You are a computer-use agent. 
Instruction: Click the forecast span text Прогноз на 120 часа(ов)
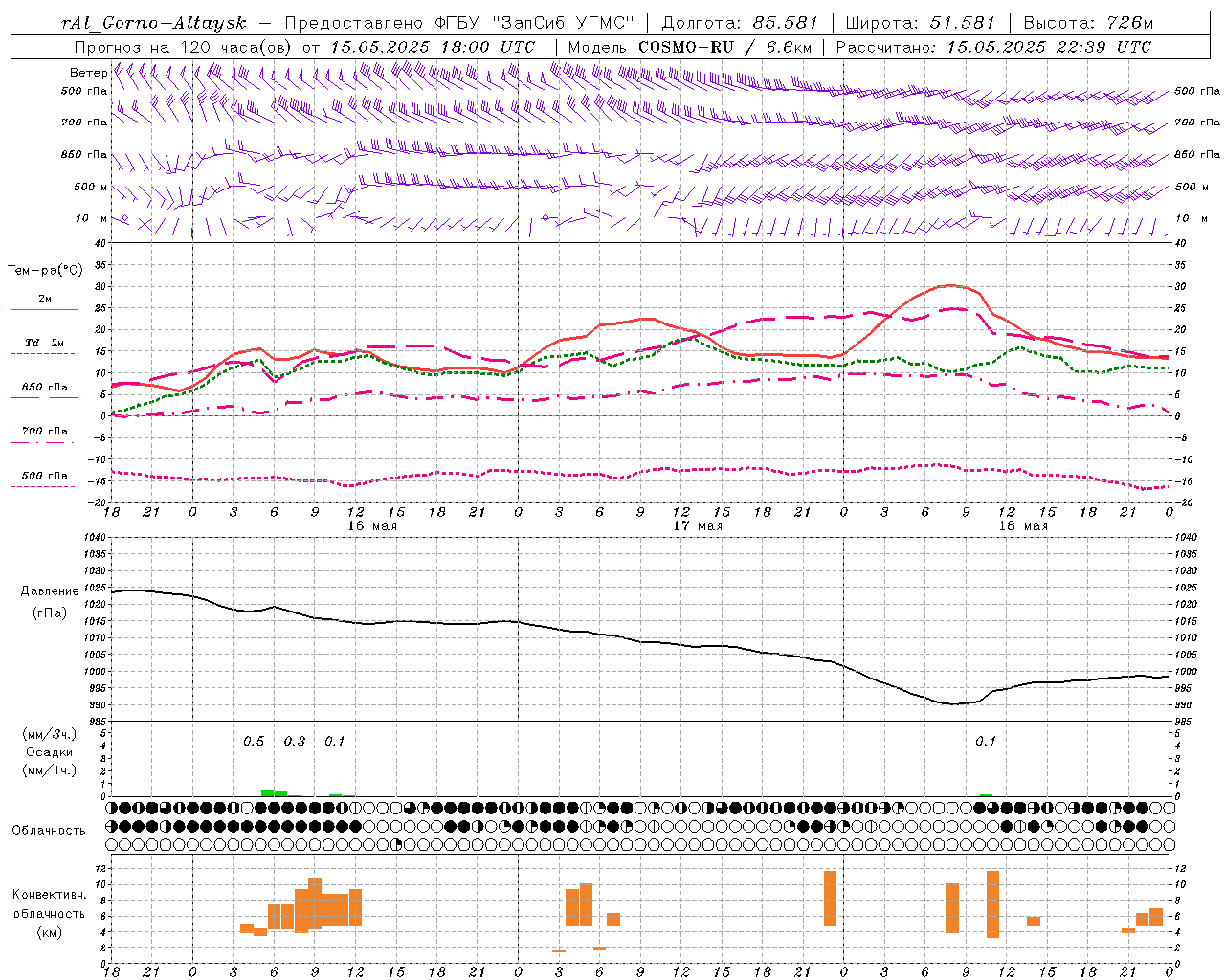coord(184,47)
